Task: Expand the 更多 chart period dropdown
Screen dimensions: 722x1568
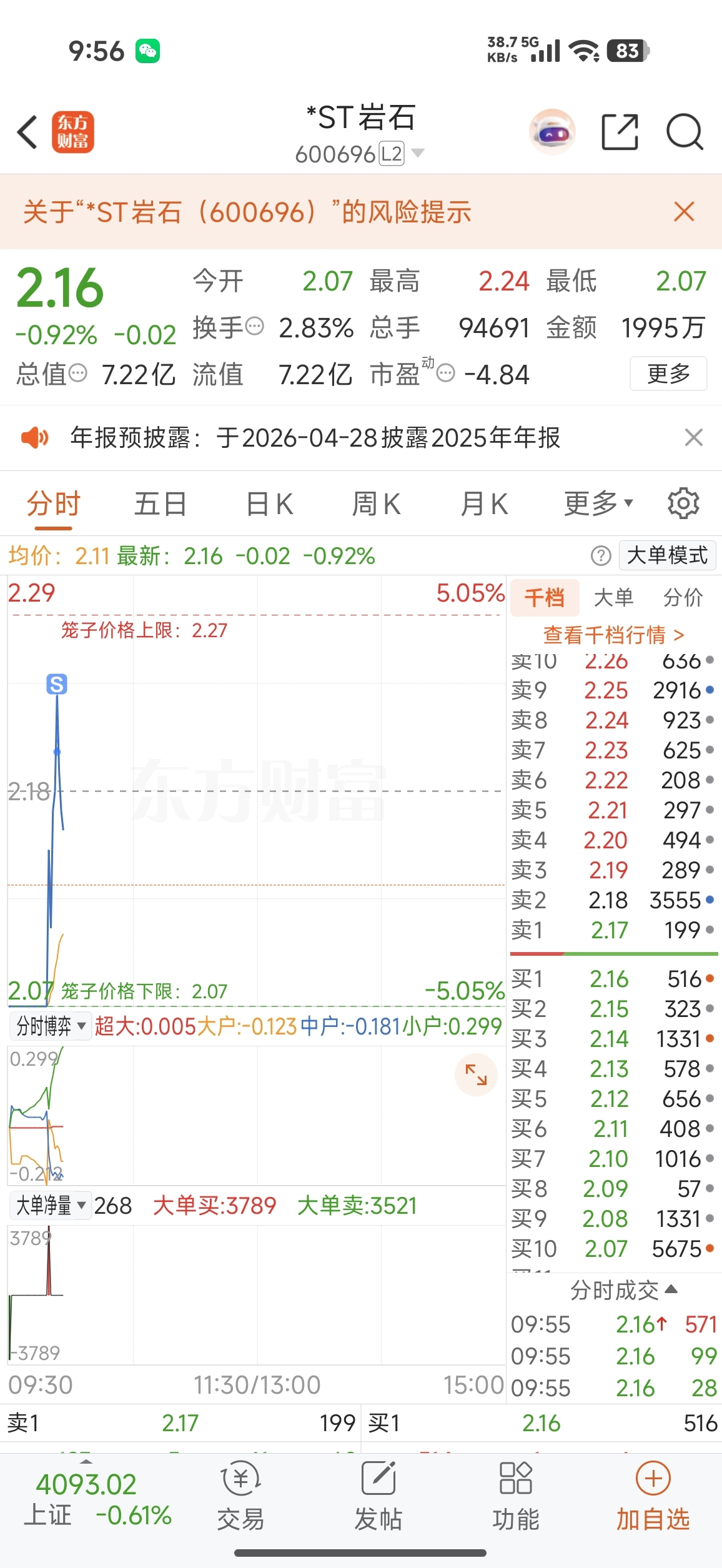Action: pyautogui.click(x=598, y=504)
